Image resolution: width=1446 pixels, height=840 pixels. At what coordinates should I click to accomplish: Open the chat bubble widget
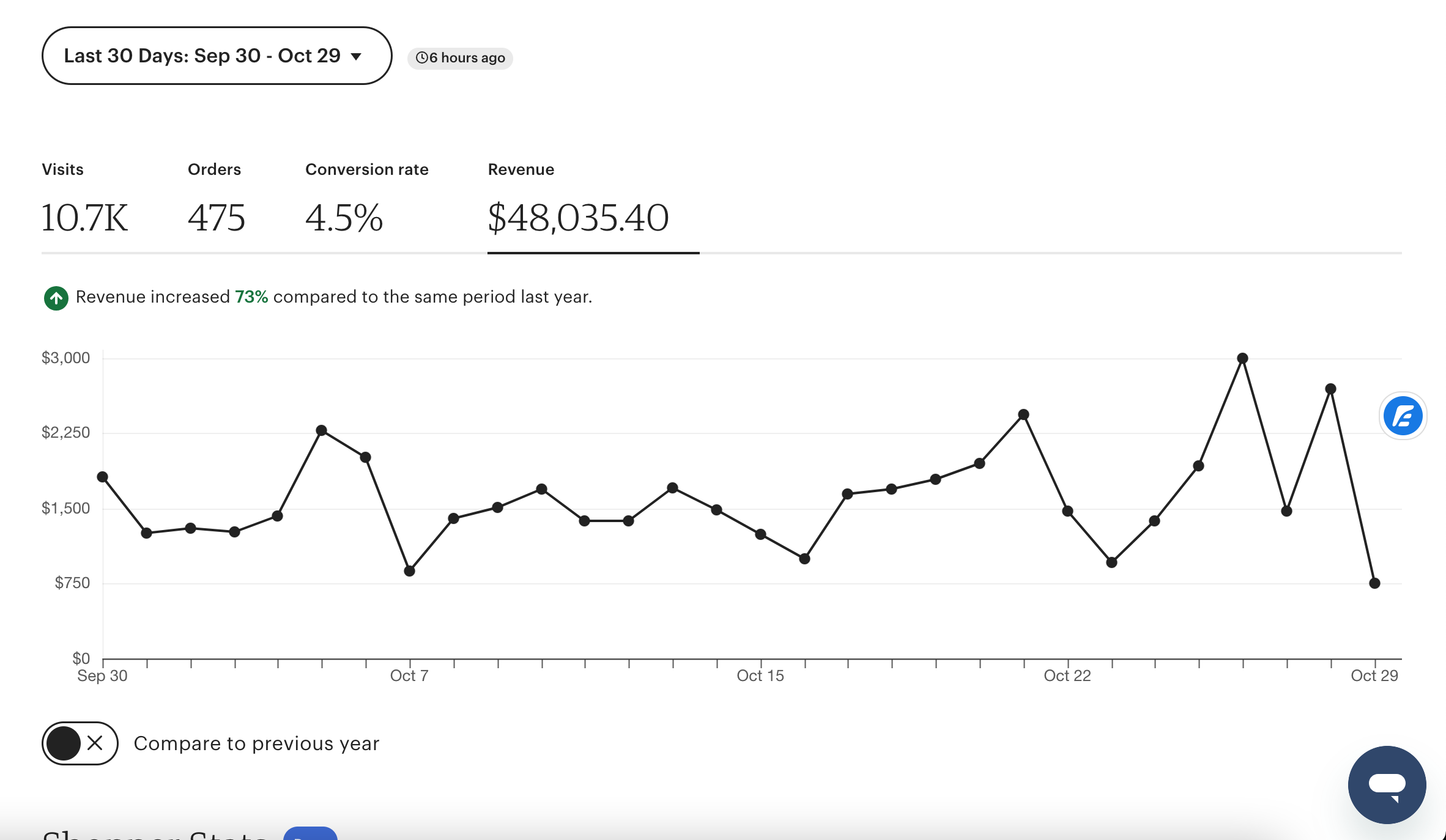(x=1387, y=784)
